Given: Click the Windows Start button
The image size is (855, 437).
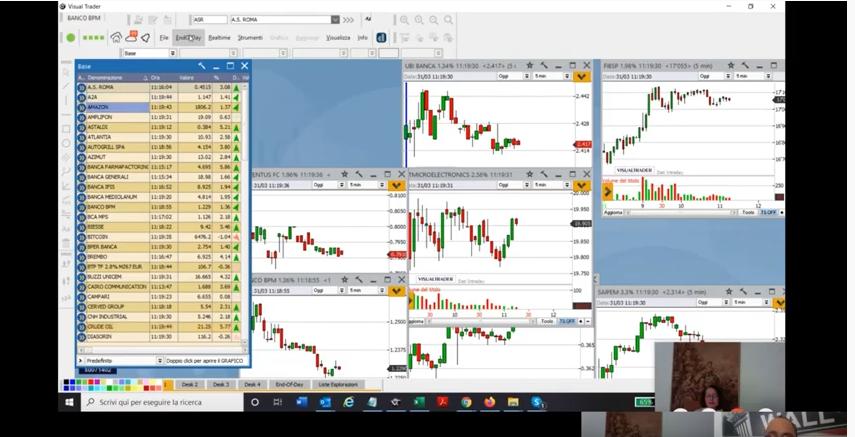Looking at the screenshot, I should click(x=69, y=402).
